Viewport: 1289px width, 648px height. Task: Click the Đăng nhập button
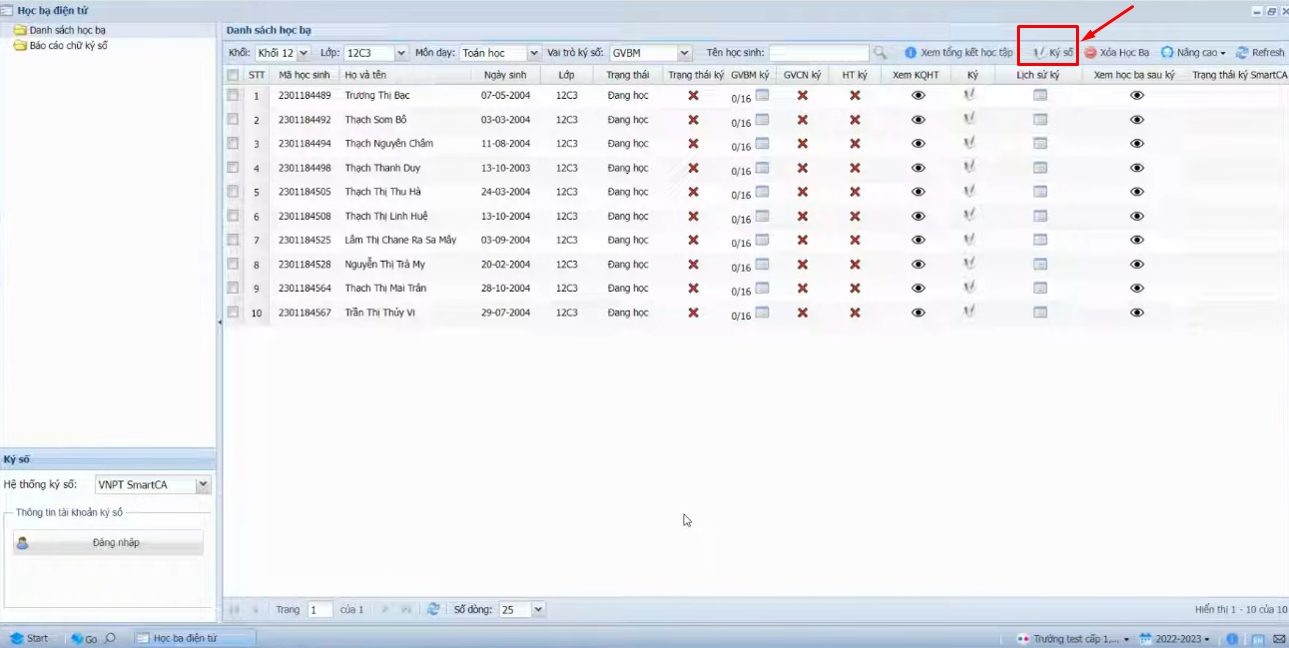[x=108, y=543]
